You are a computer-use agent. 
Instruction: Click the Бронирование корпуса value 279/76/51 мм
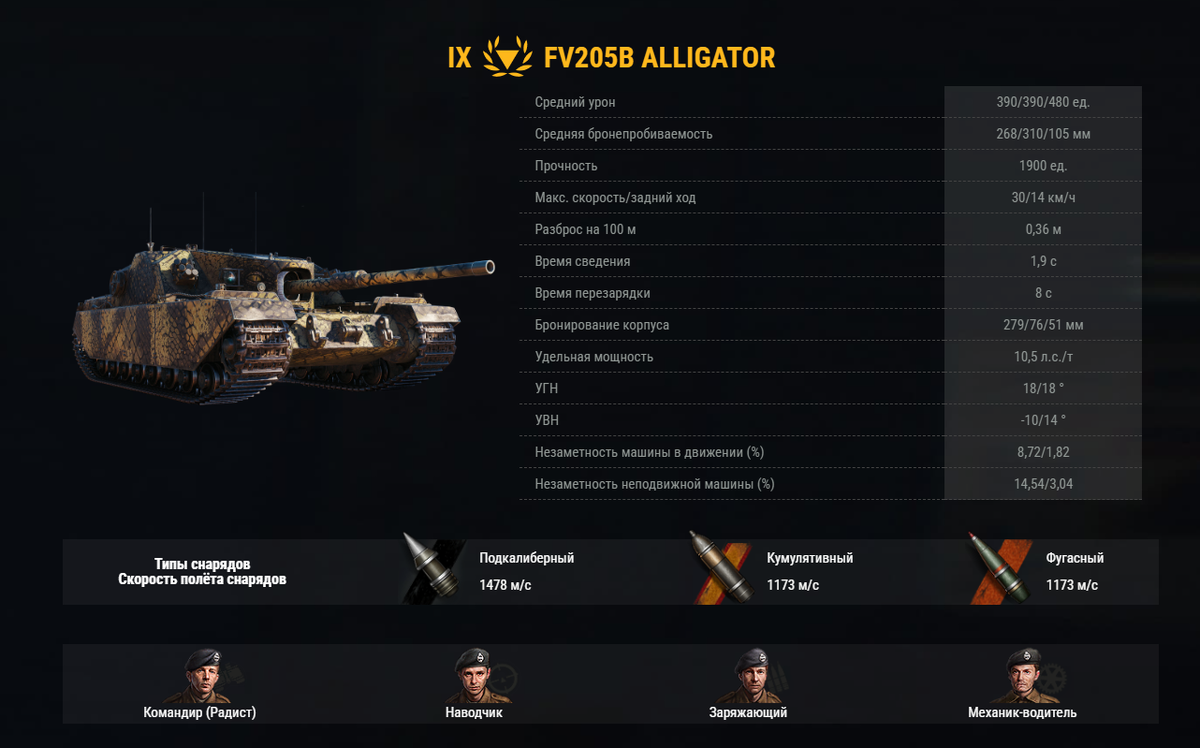pyautogui.click(x=1043, y=325)
